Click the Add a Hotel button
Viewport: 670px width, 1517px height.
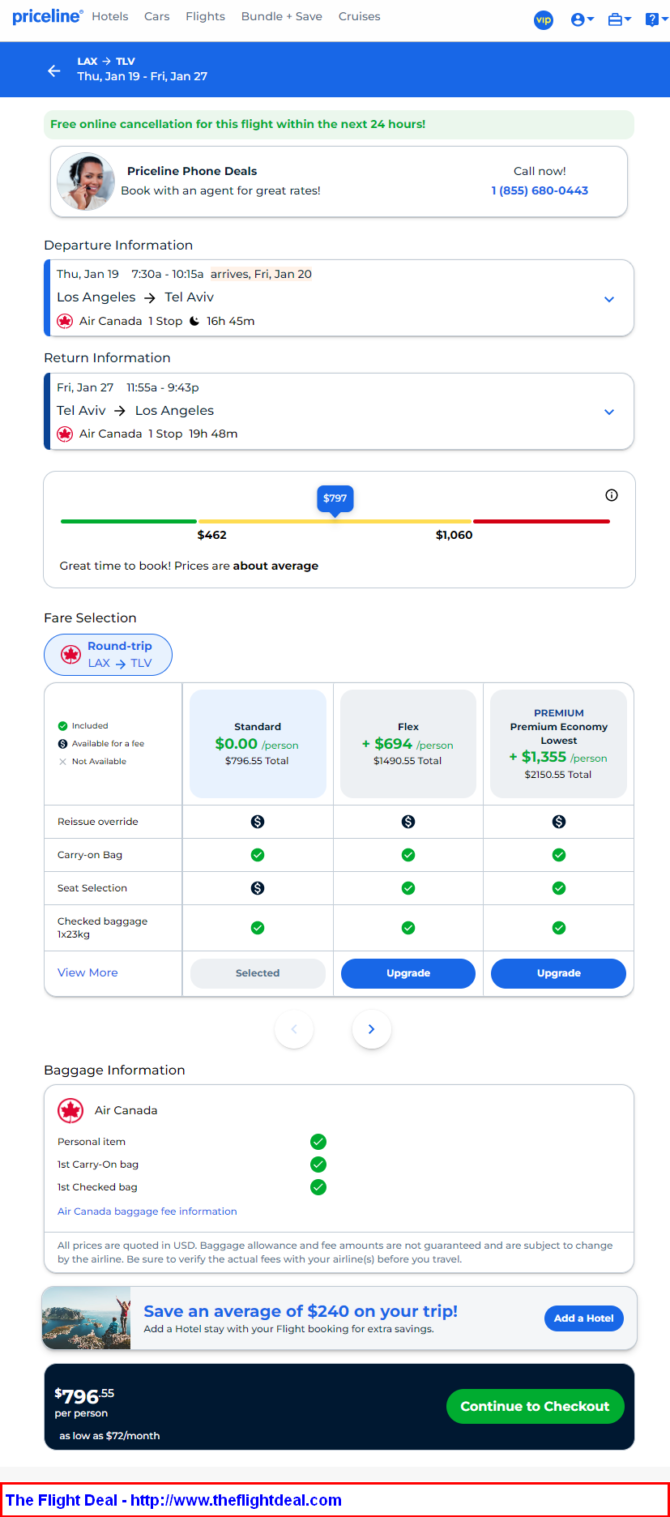(584, 1318)
